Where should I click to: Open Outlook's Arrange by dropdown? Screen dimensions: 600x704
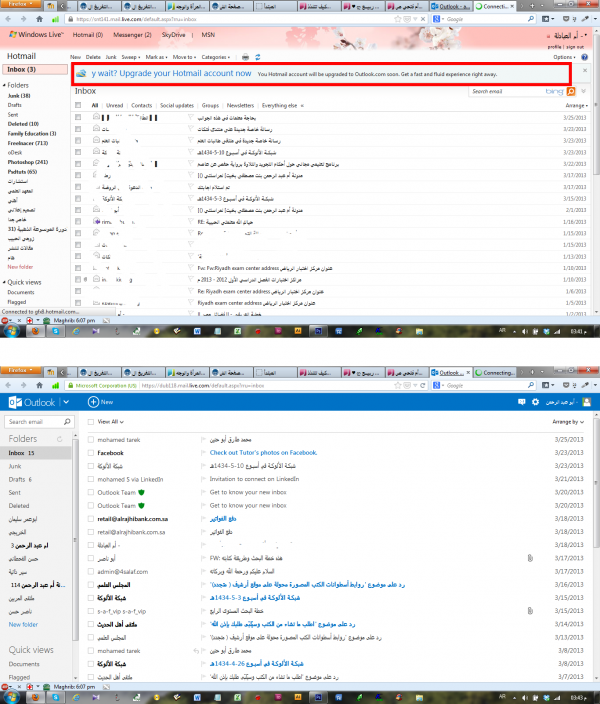tap(568, 422)
